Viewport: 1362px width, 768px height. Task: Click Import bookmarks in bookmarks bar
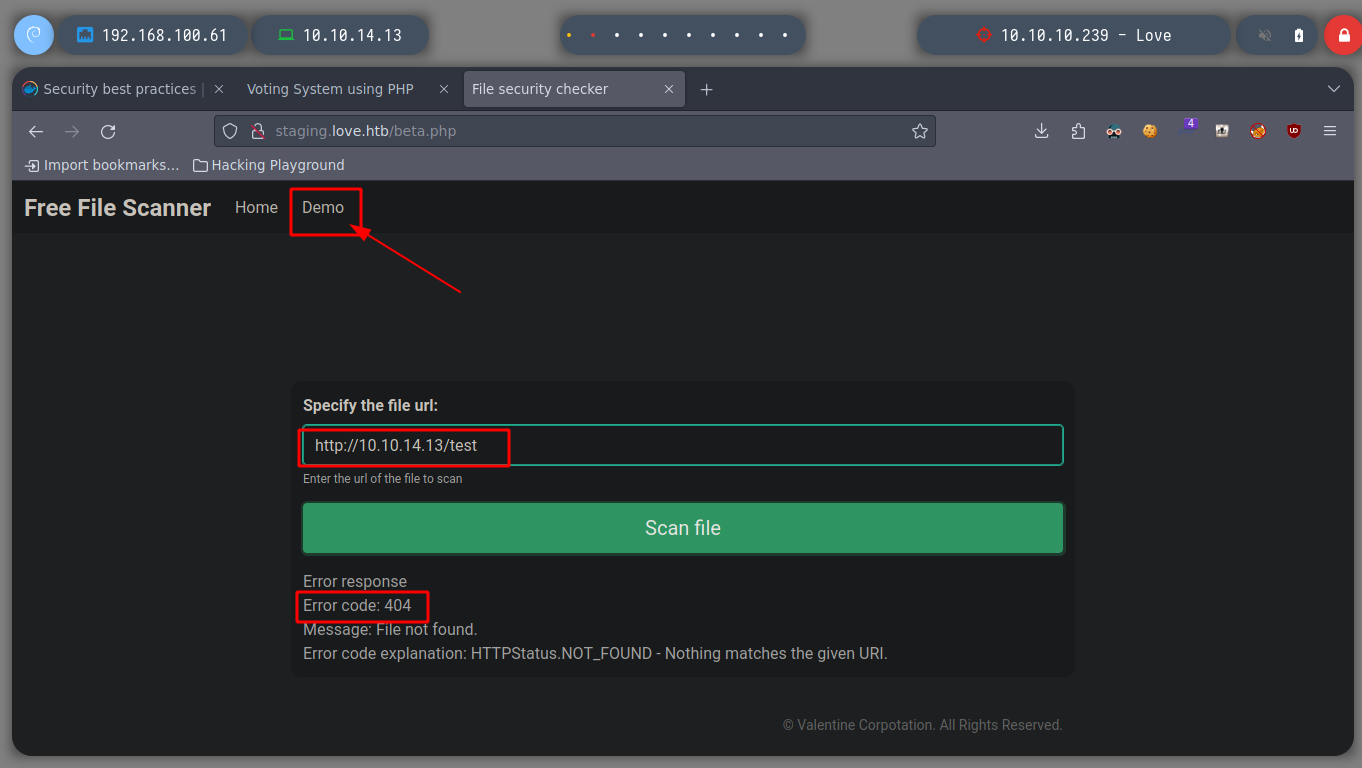102,165
